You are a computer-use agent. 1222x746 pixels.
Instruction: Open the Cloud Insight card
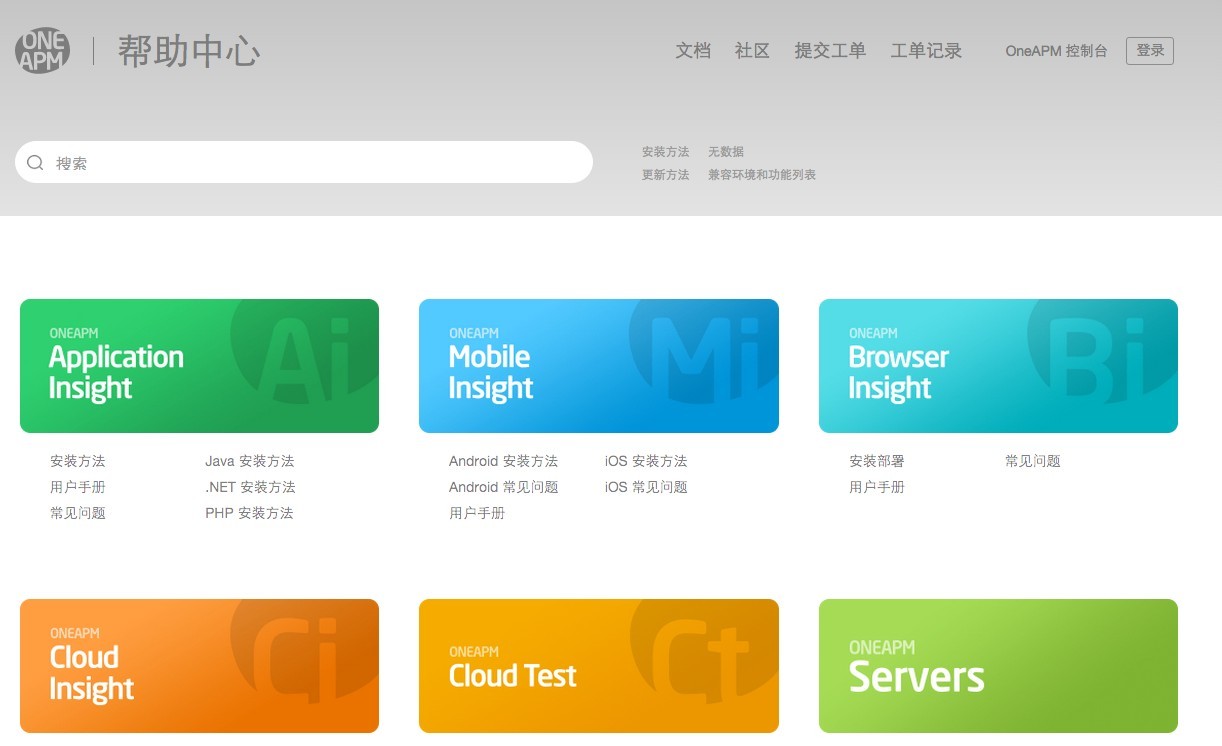[x=199, y=666]
